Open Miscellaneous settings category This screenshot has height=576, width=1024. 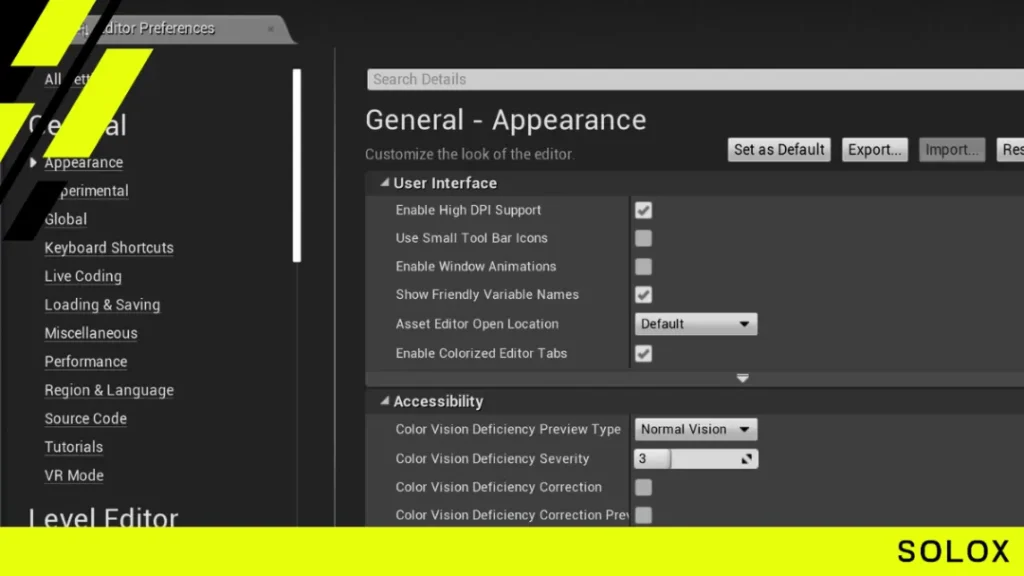coord(91,333)
